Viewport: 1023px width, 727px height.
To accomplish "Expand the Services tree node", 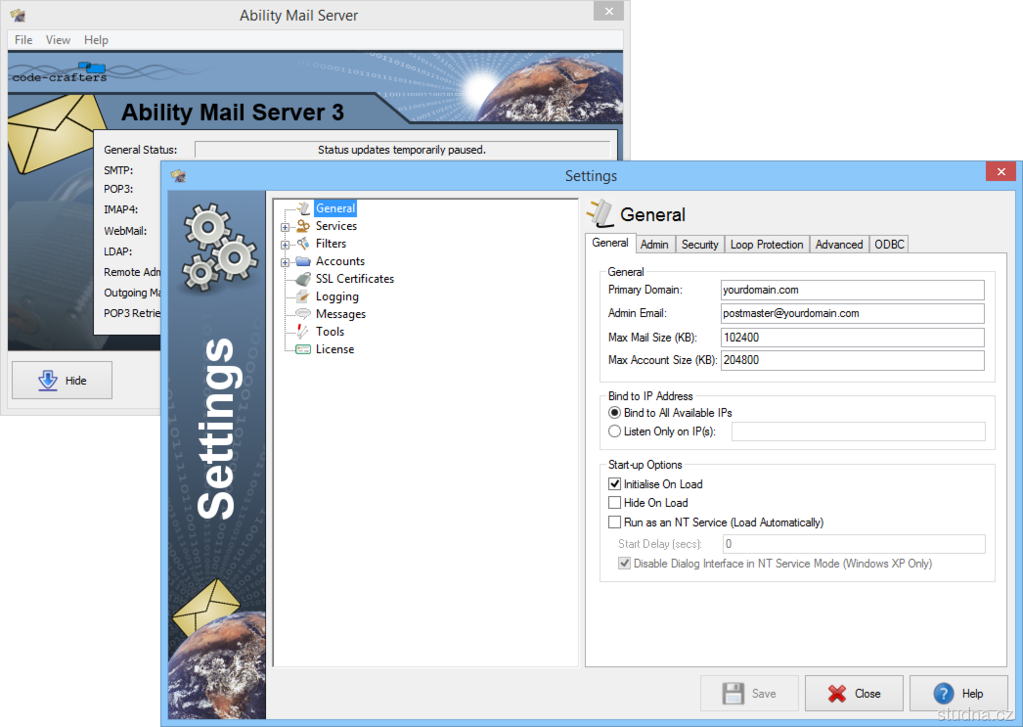I will pyautogui.click(x=285, y=227).
